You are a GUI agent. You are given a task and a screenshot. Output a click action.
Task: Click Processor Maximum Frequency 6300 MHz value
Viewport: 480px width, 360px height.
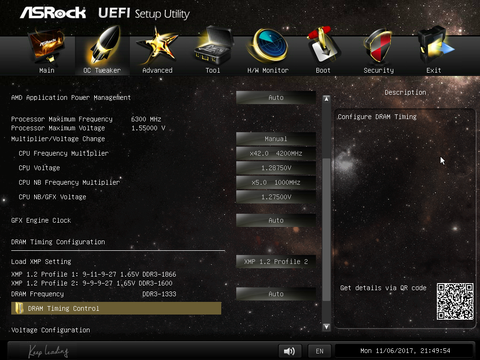point(146,119)
